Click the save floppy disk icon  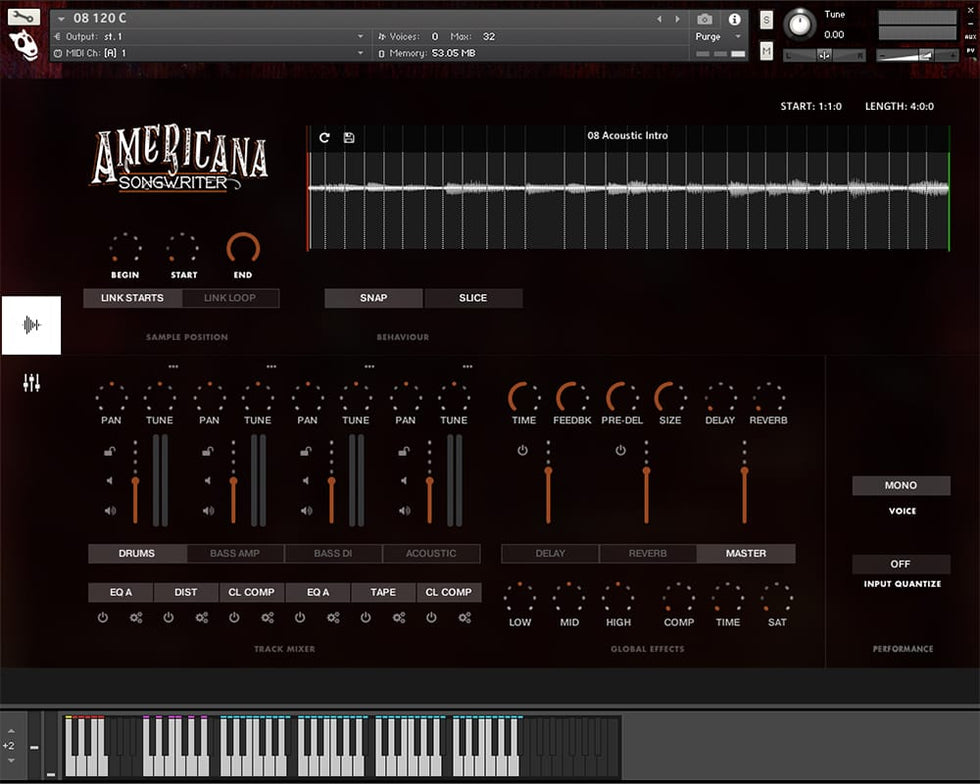coord(349,137)
